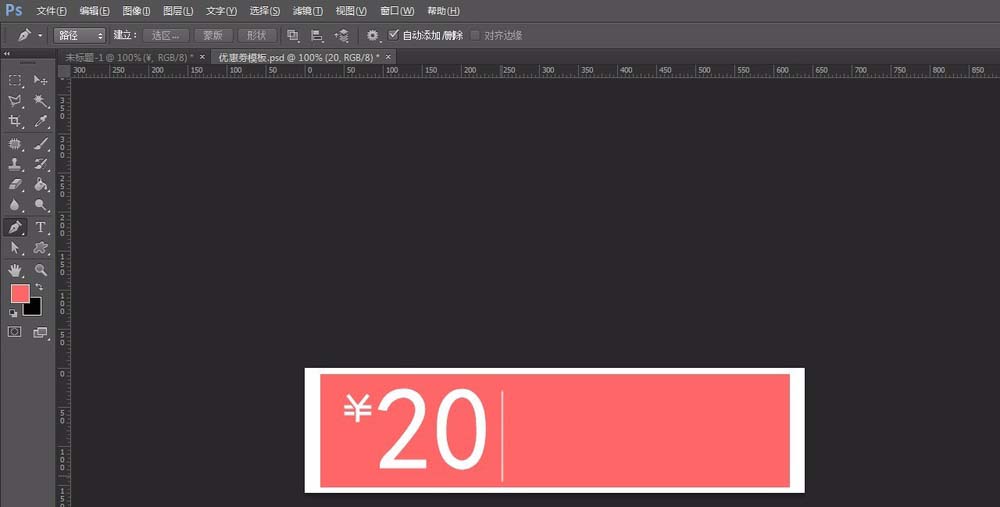Select the Horizontal Type tool
Viewport: 1000px width, 507px height.
coord(40,227)
